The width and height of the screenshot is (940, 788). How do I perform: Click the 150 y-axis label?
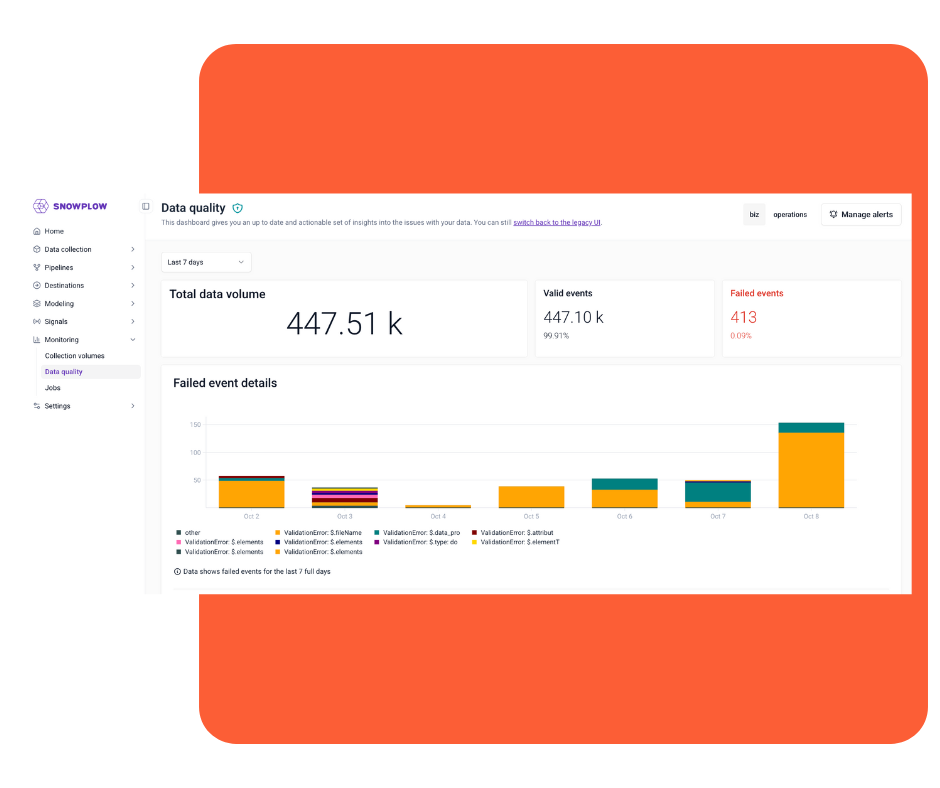195,425
